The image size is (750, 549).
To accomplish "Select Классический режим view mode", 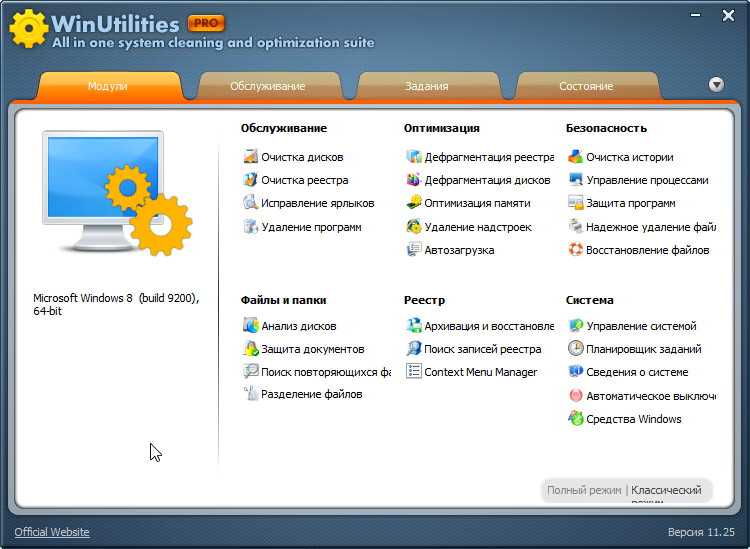I will (666, 493).
